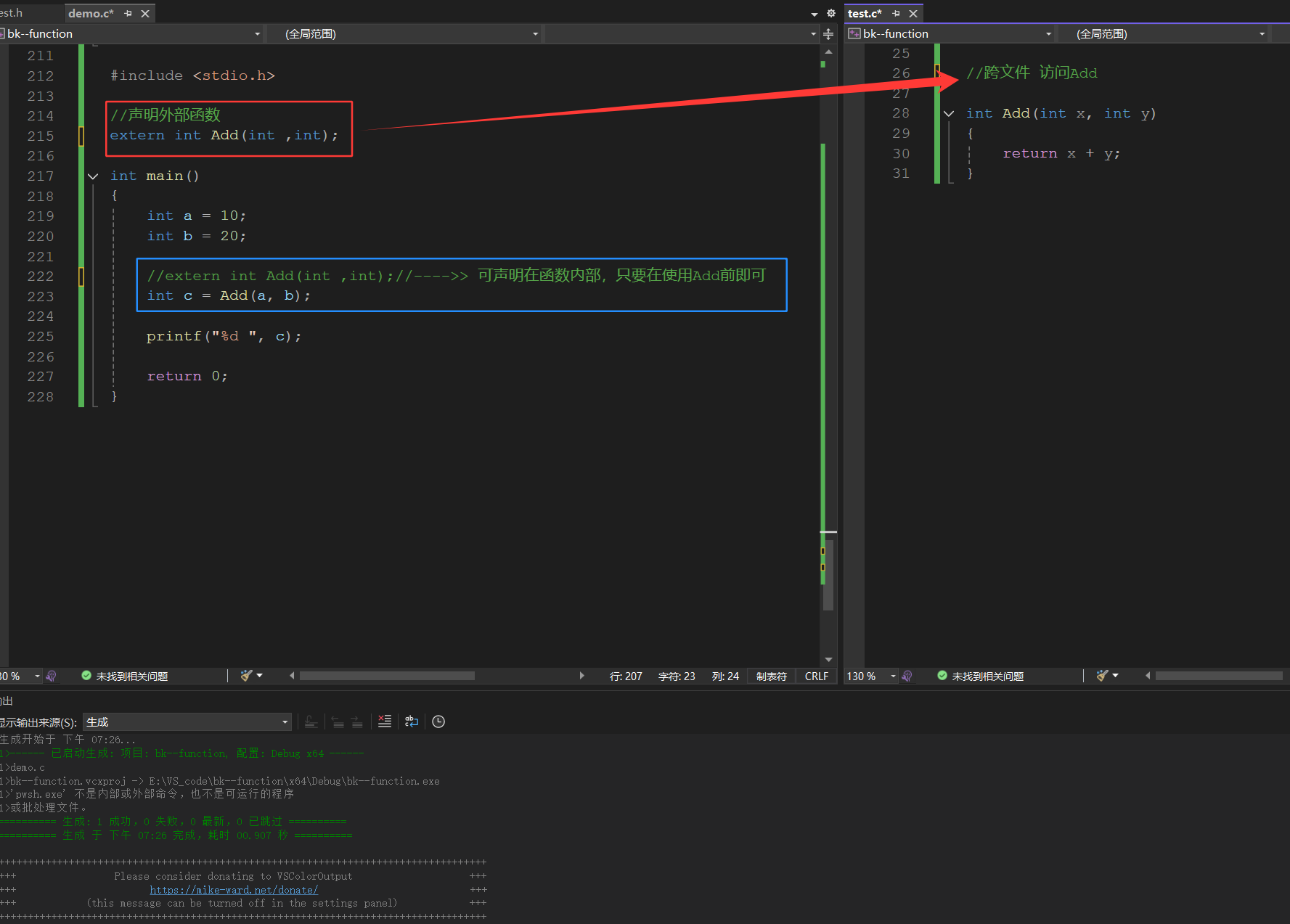Viewport: 1290px width, 924px height.
Task: Click the clock timestamp icon in output toolbar
Action: click(x=438, y=721)
